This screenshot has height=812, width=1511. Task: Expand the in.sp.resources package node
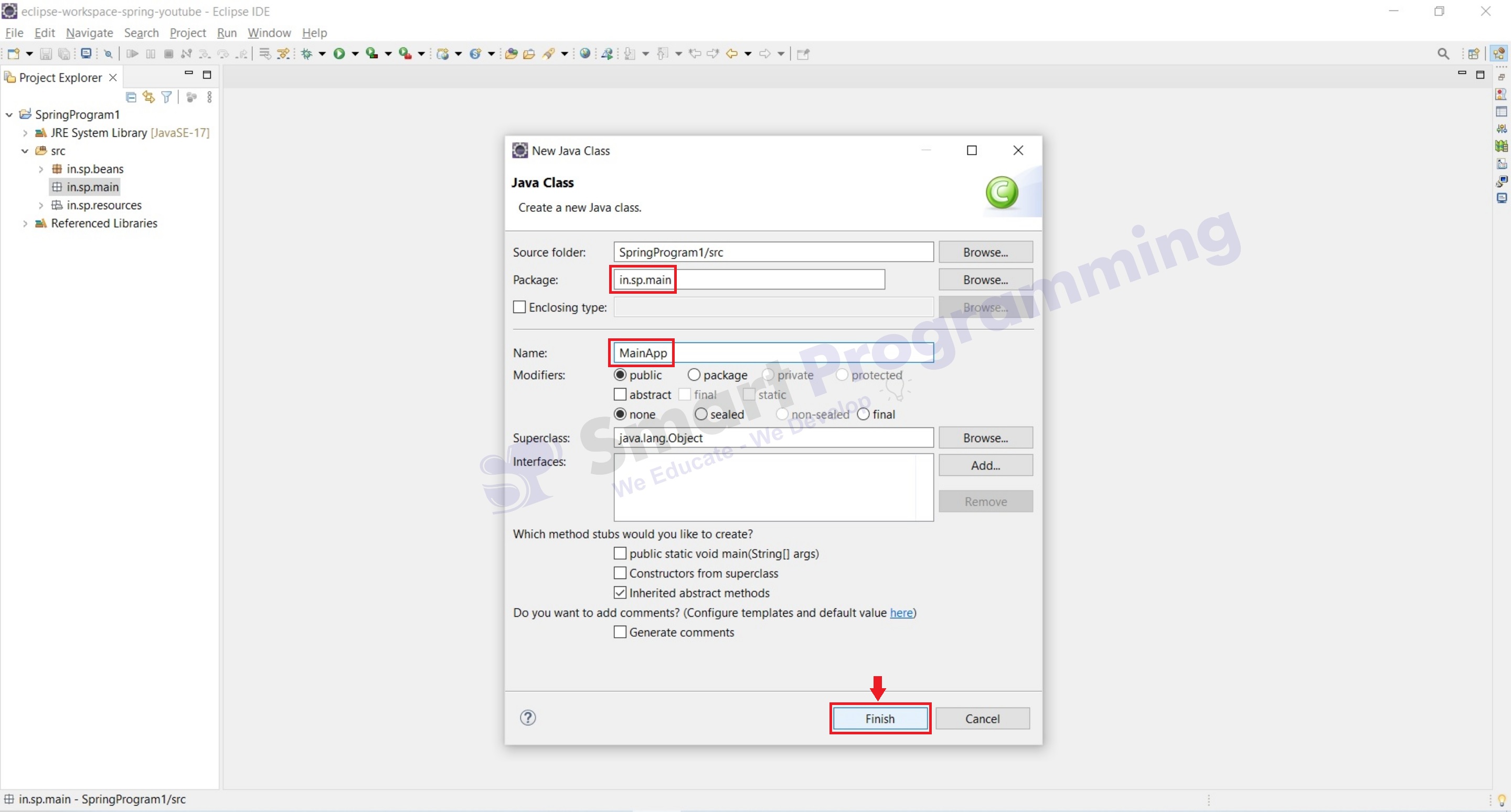point(40,206)
